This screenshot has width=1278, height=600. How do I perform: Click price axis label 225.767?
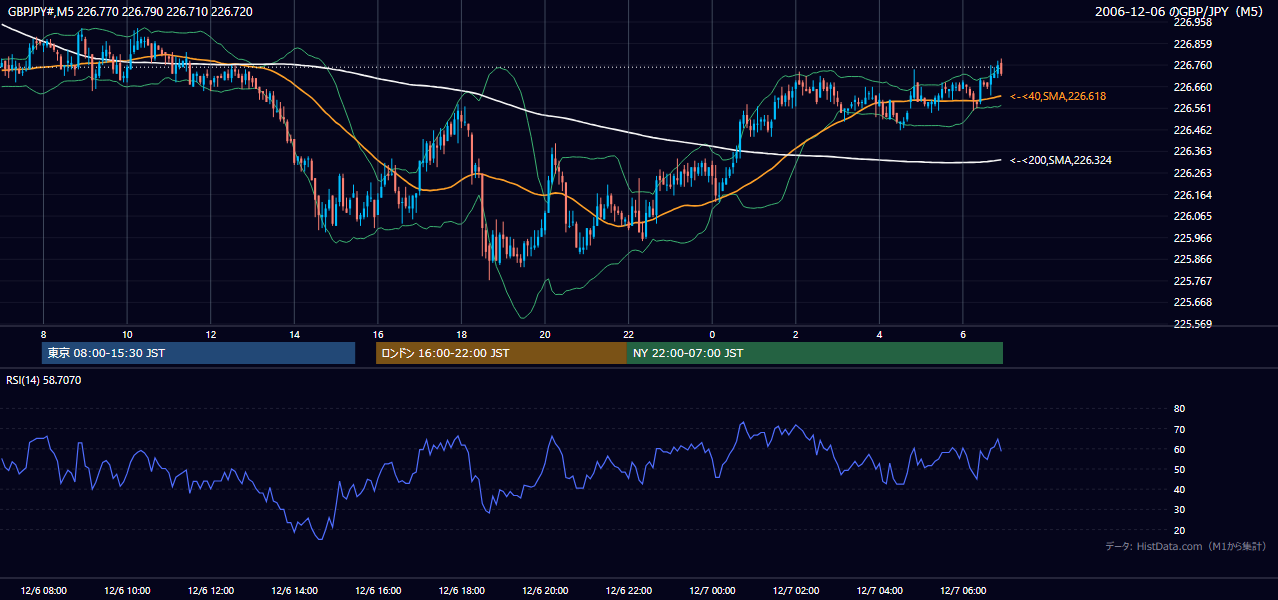(1192, 281)
